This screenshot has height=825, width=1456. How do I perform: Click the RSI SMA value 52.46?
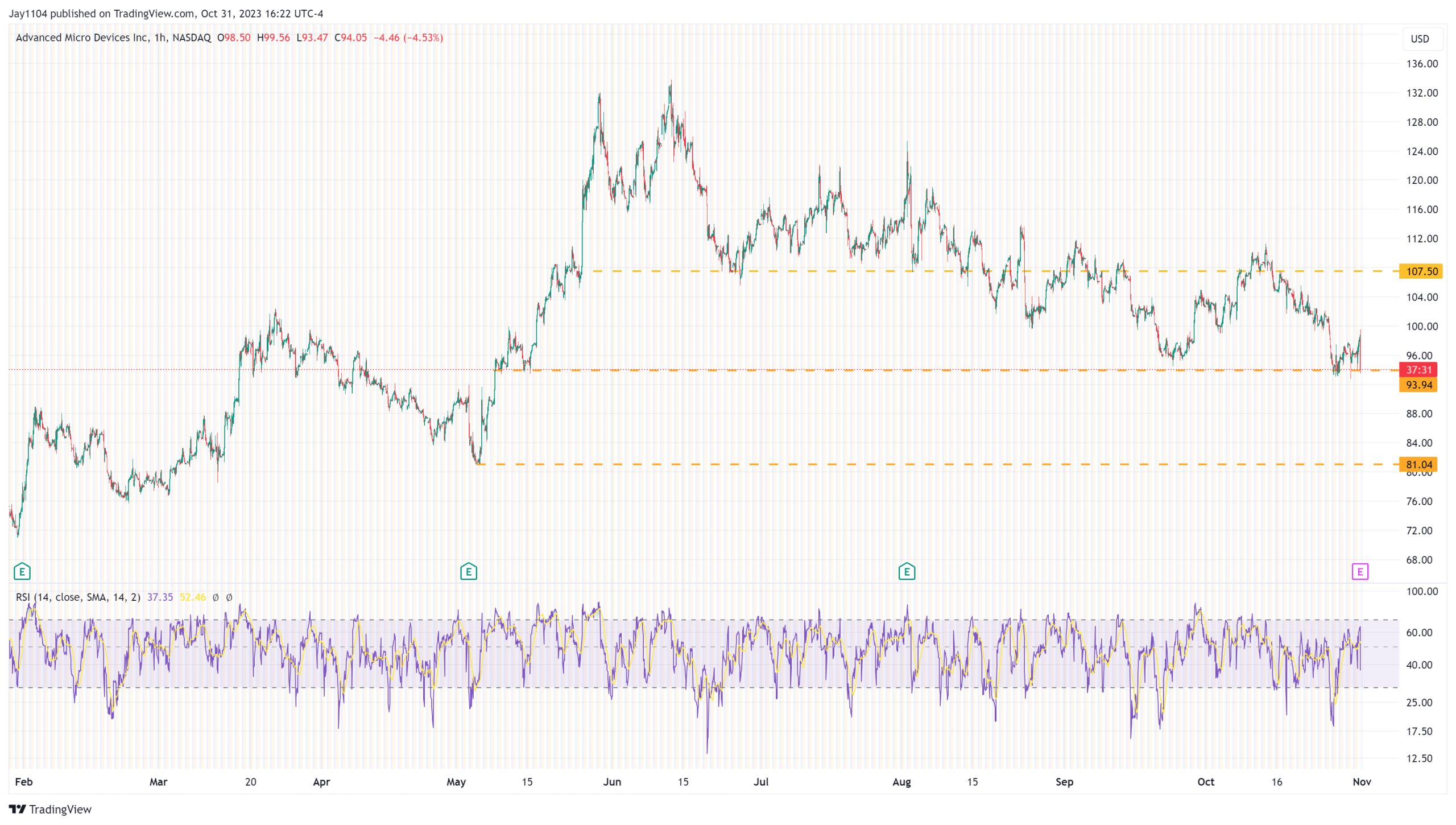point(193,597)
